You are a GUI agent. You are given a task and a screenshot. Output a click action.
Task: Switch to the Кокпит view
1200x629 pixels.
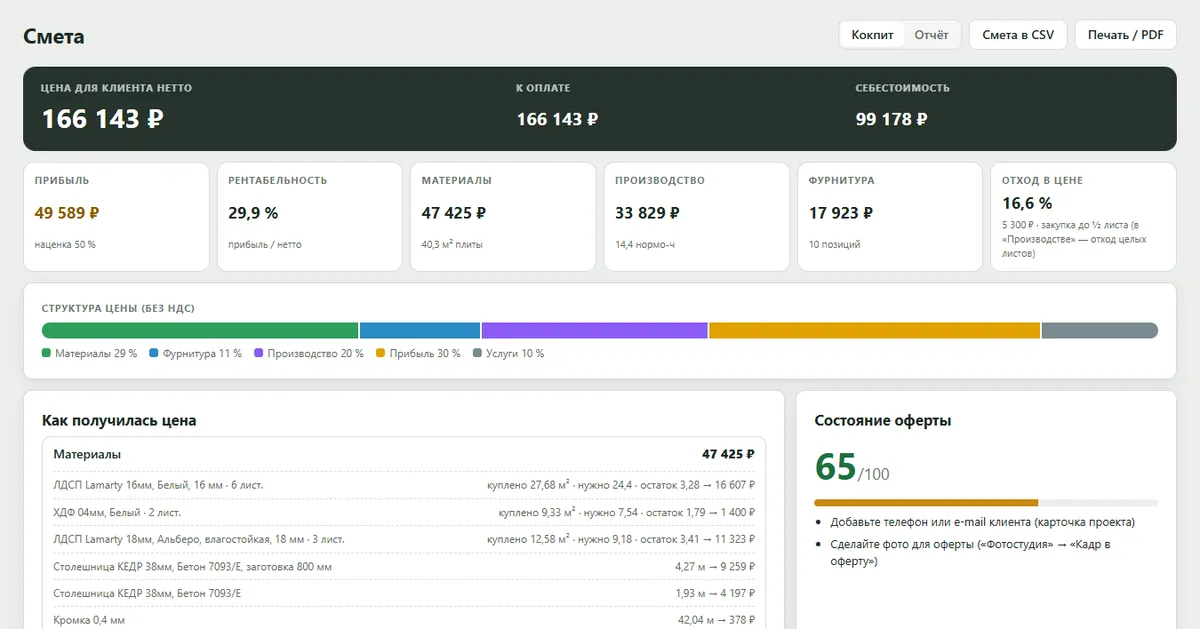(x=872, y=35)
